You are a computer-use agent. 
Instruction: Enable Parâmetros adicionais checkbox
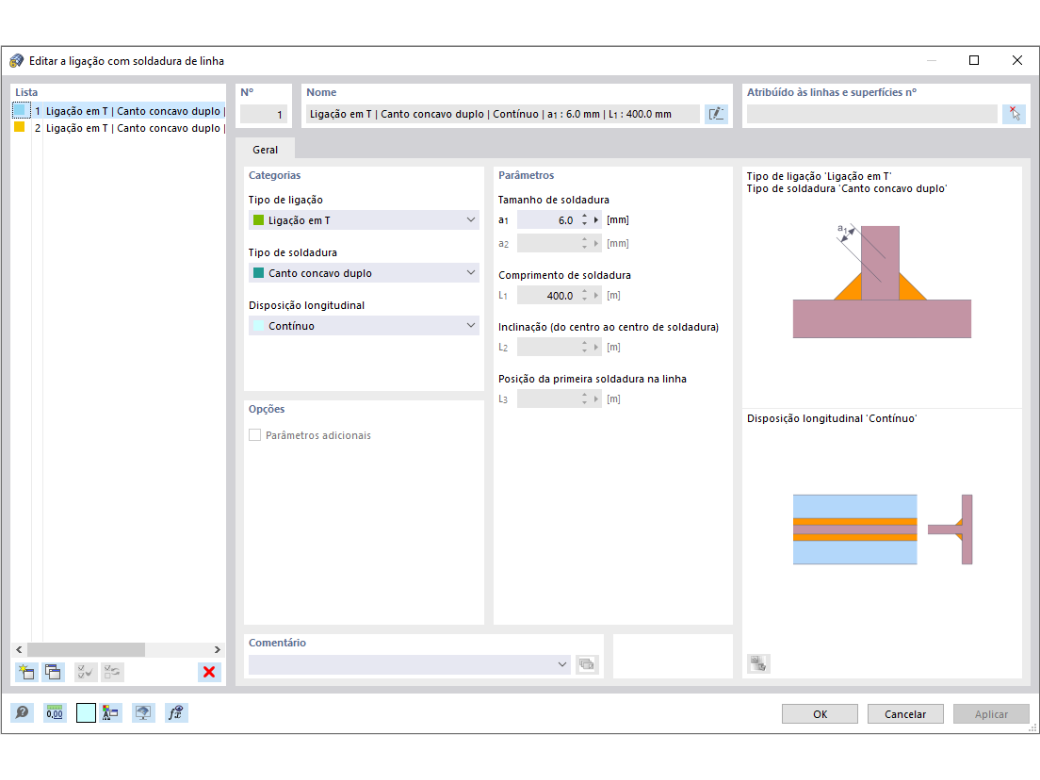(255, 435)
